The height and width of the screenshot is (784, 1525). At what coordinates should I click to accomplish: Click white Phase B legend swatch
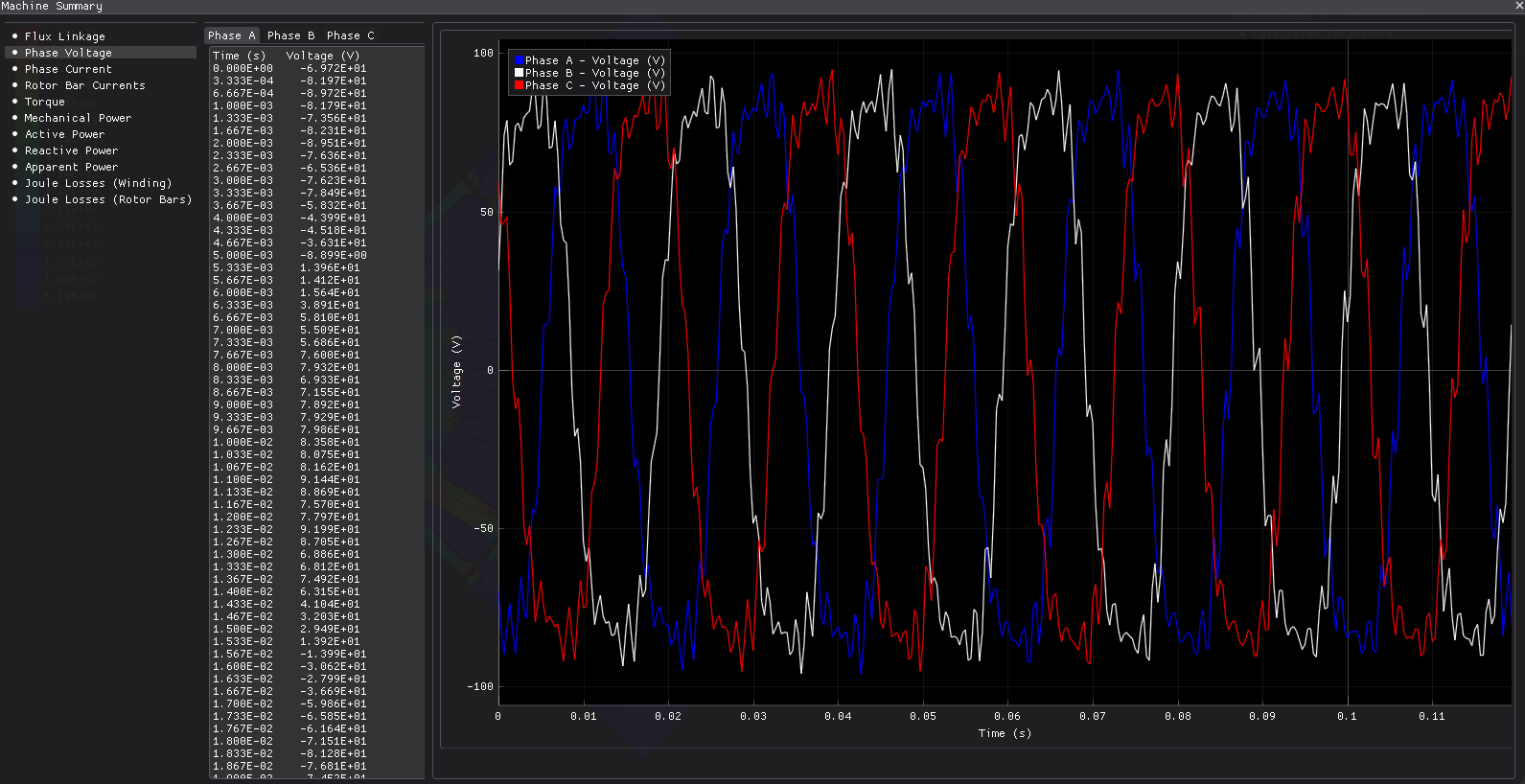[519, 73]
